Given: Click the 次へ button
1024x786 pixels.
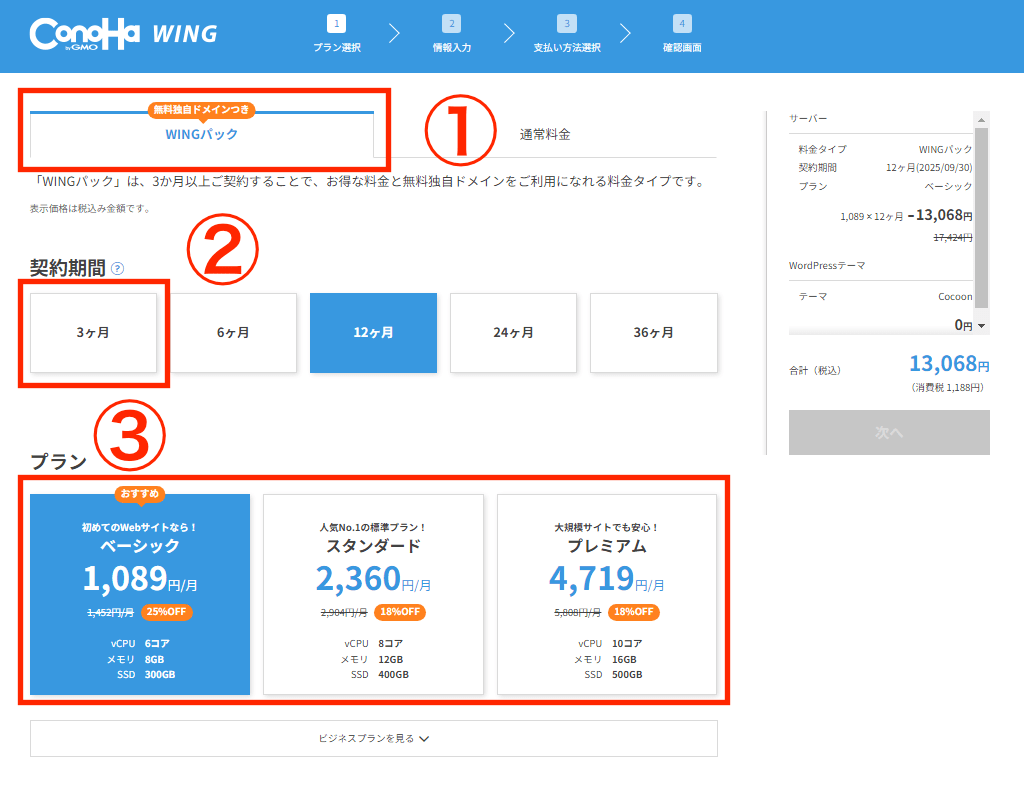Looking at the screenshot, I should coord(889,432).
